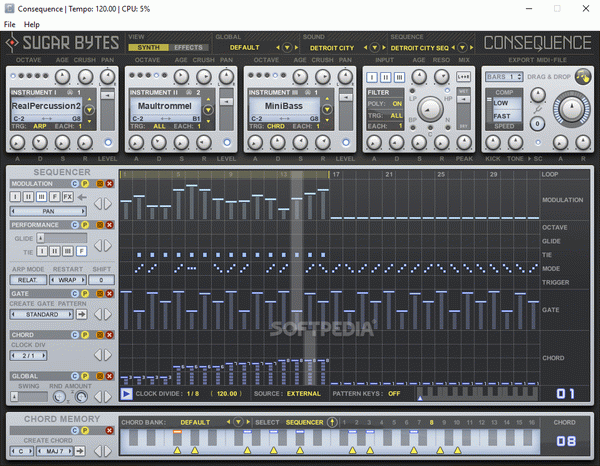Screen dimensions: 600x466
Task: Randomize the CHORD sequence with orange icon
Action: point(100,335)
